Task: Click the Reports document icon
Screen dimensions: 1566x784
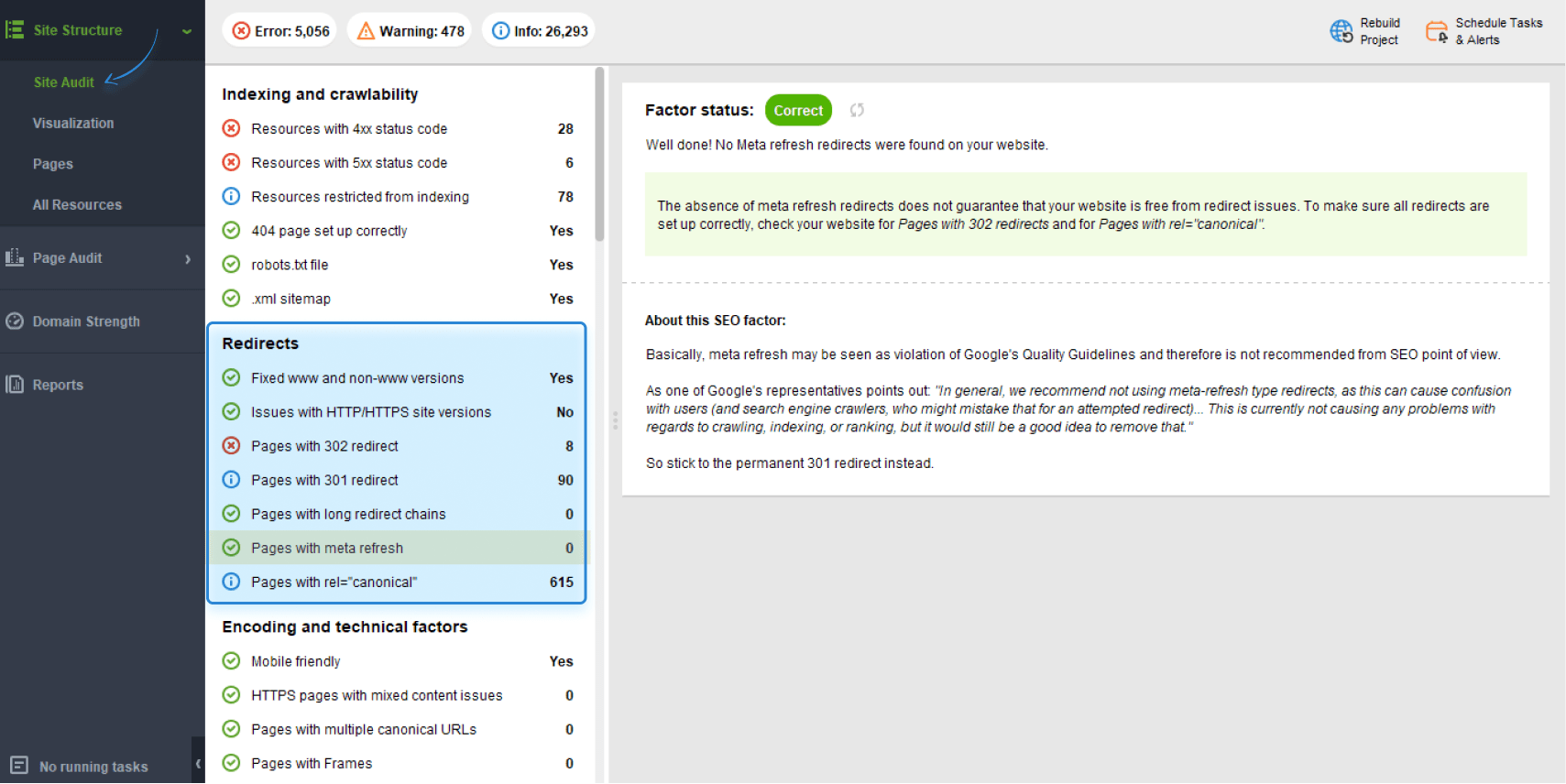Action: (15, 385)
